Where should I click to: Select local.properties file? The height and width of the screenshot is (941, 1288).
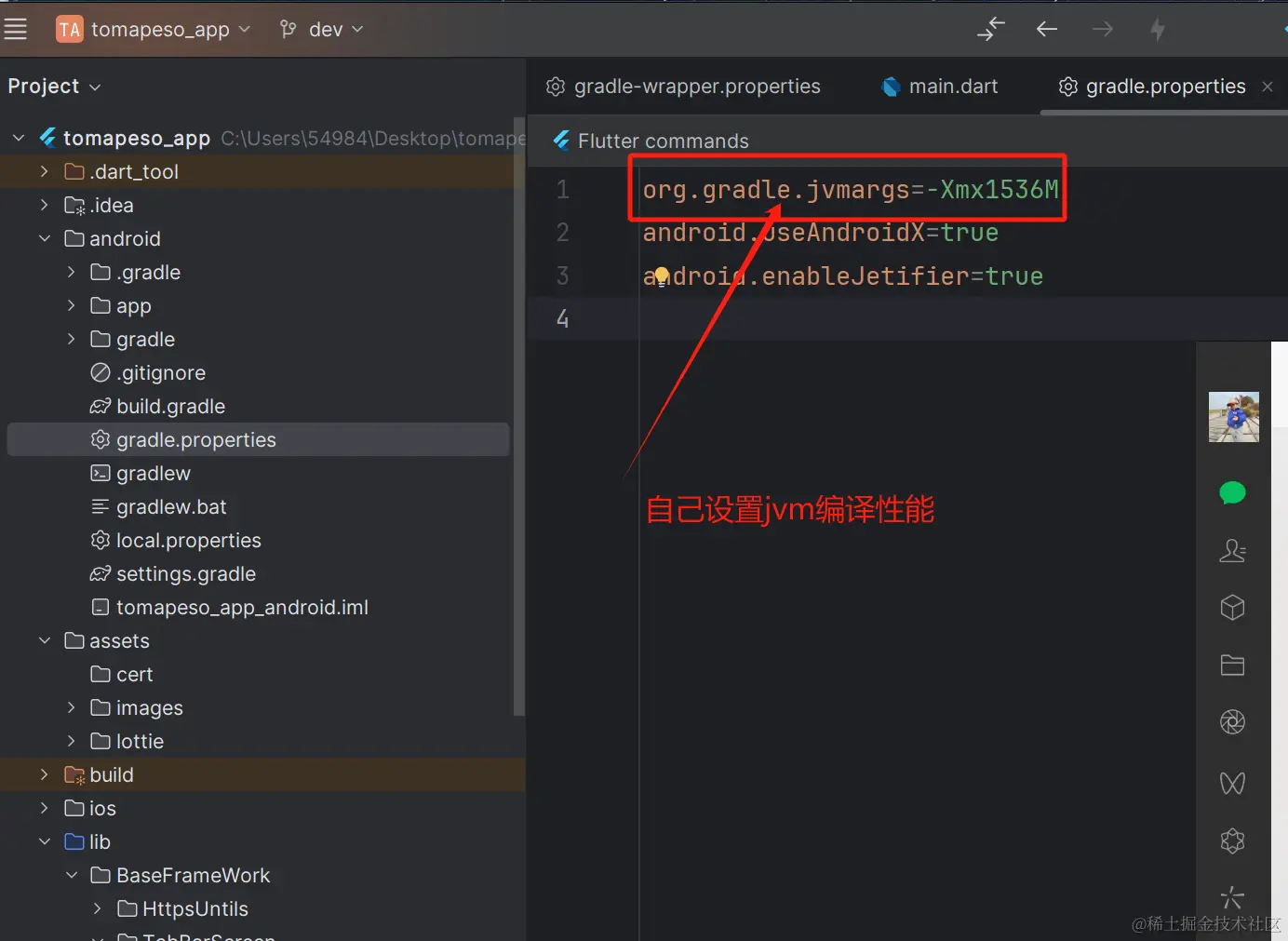pos(175,540)
